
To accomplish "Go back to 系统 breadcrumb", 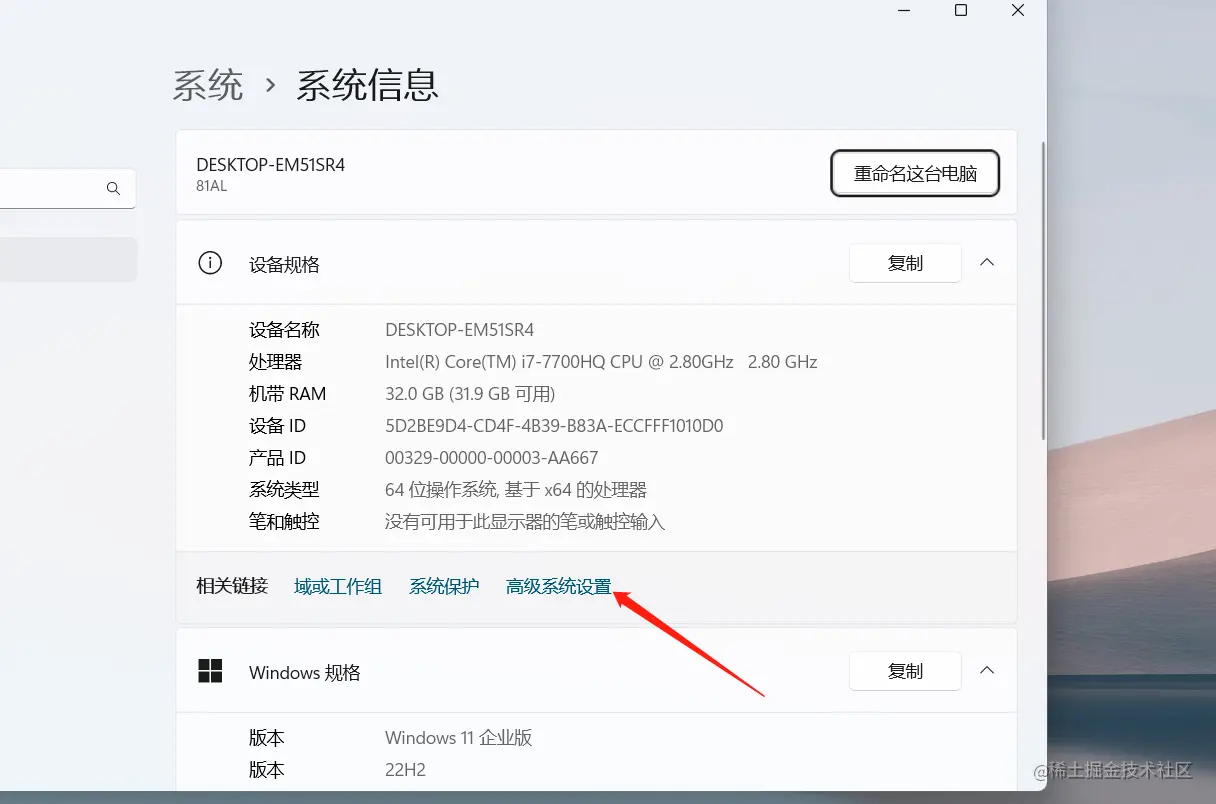I will (208, 85).
